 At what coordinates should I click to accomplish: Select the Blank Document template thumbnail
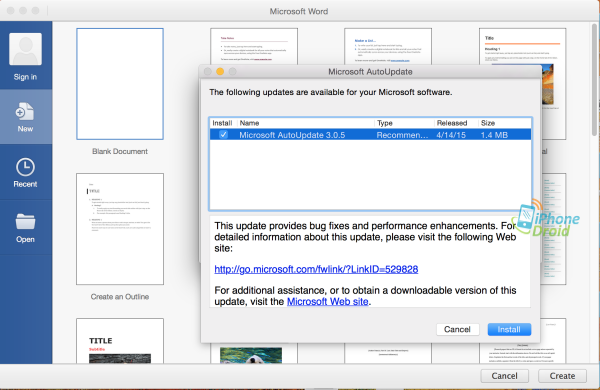[120, 84]
